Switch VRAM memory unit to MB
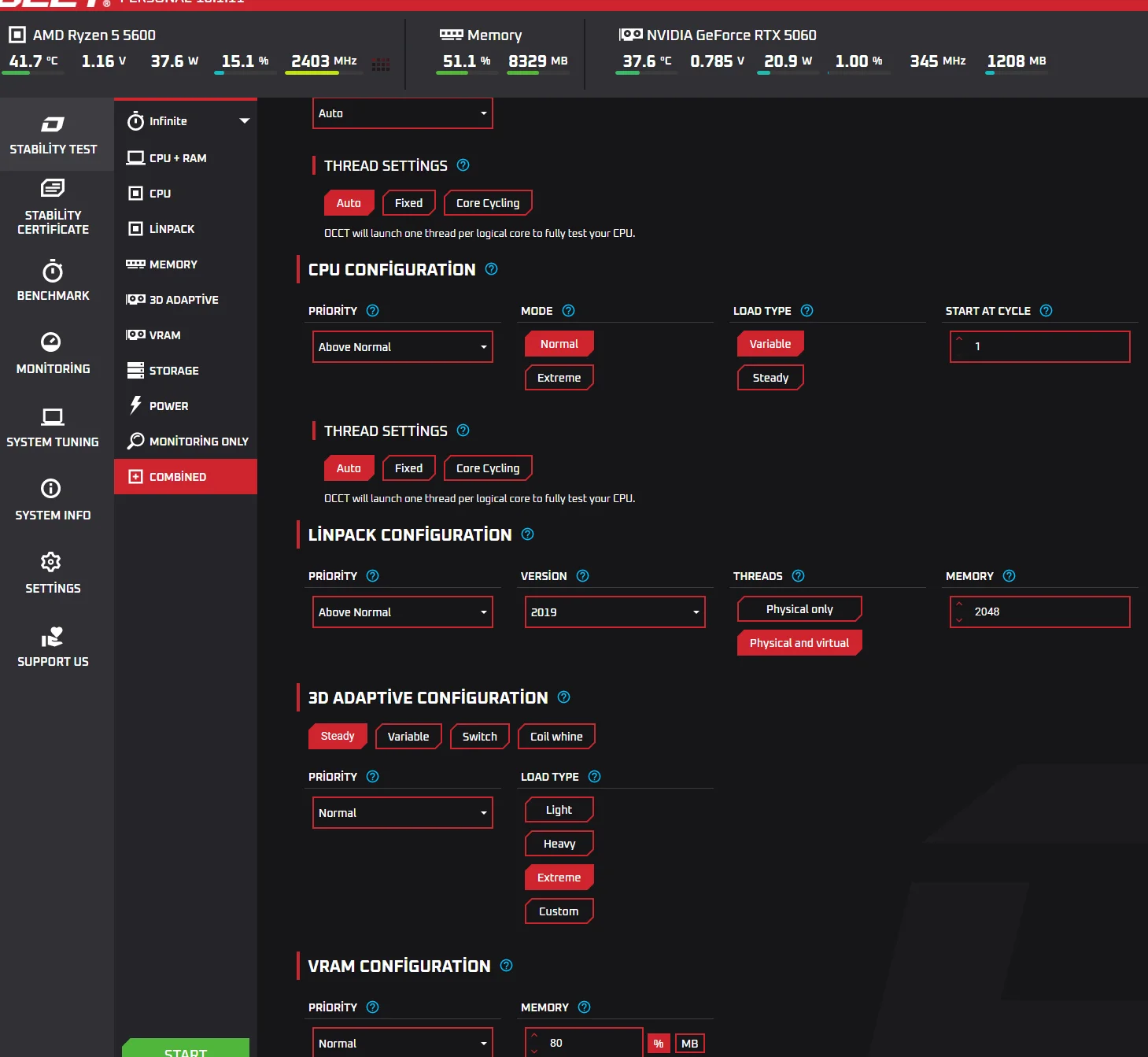The height and width of the screenshot is (1057, 1148). click(x=690, y=1044)
